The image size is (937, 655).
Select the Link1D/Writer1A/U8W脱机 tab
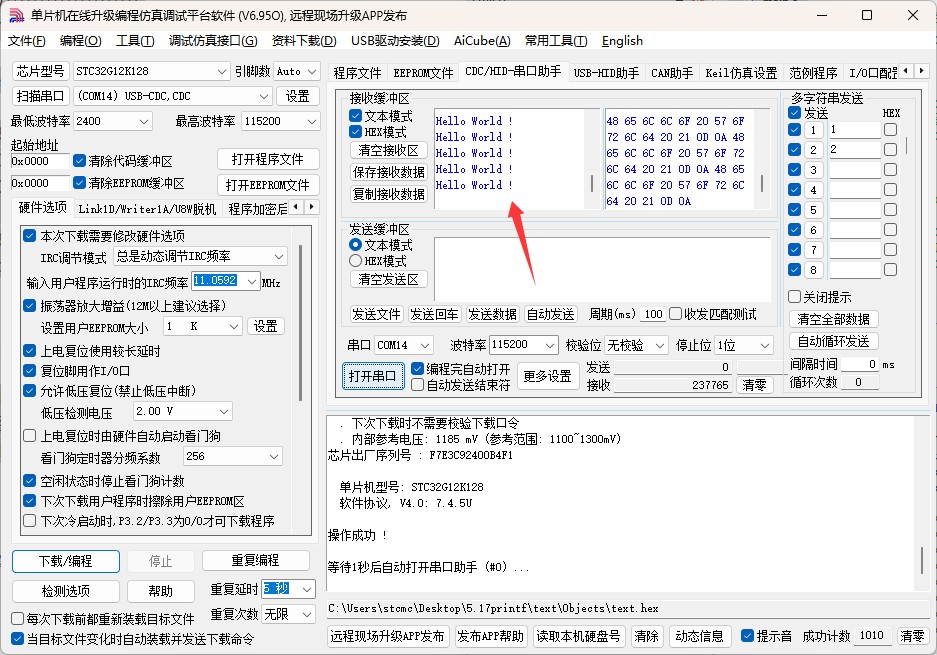tap(147, 209)
